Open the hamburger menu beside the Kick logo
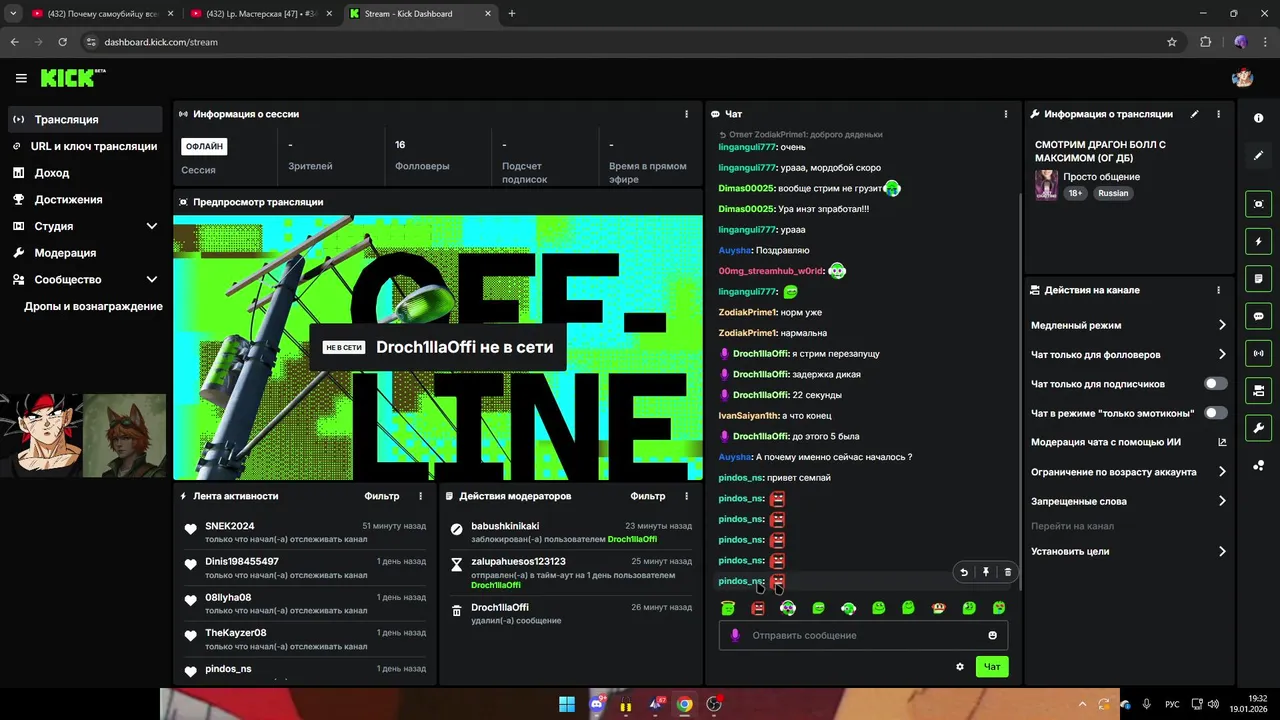This screenshot has height=720, width=1280. click(21, 78)
